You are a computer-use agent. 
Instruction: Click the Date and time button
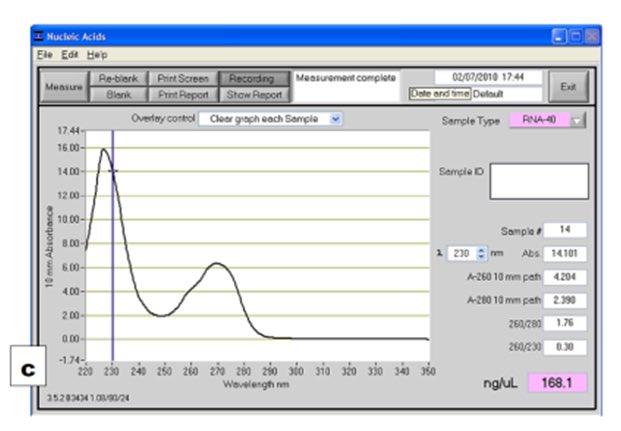click(440, 94)
